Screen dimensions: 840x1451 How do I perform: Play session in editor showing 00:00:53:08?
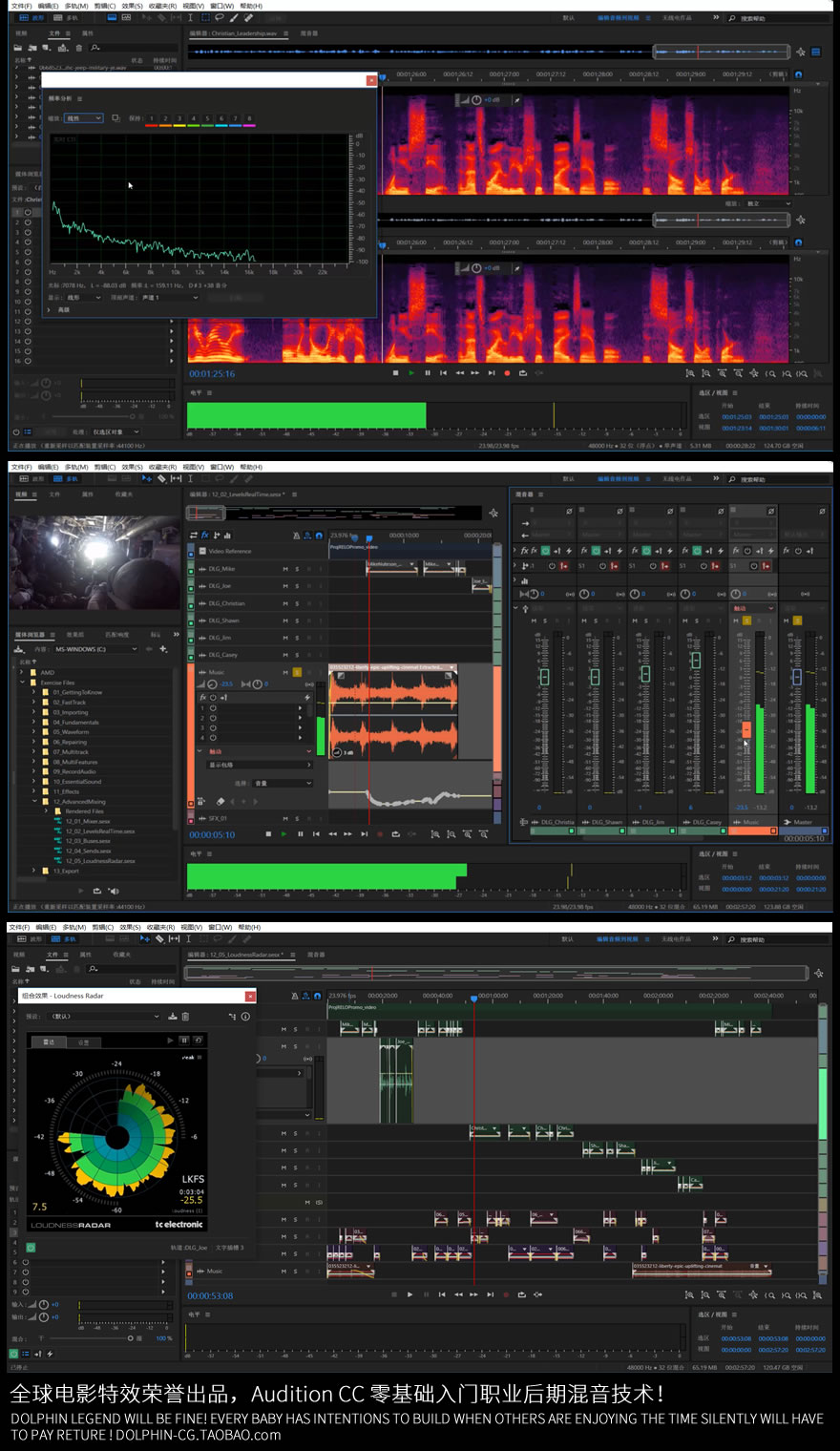[x=410, y=1294]
